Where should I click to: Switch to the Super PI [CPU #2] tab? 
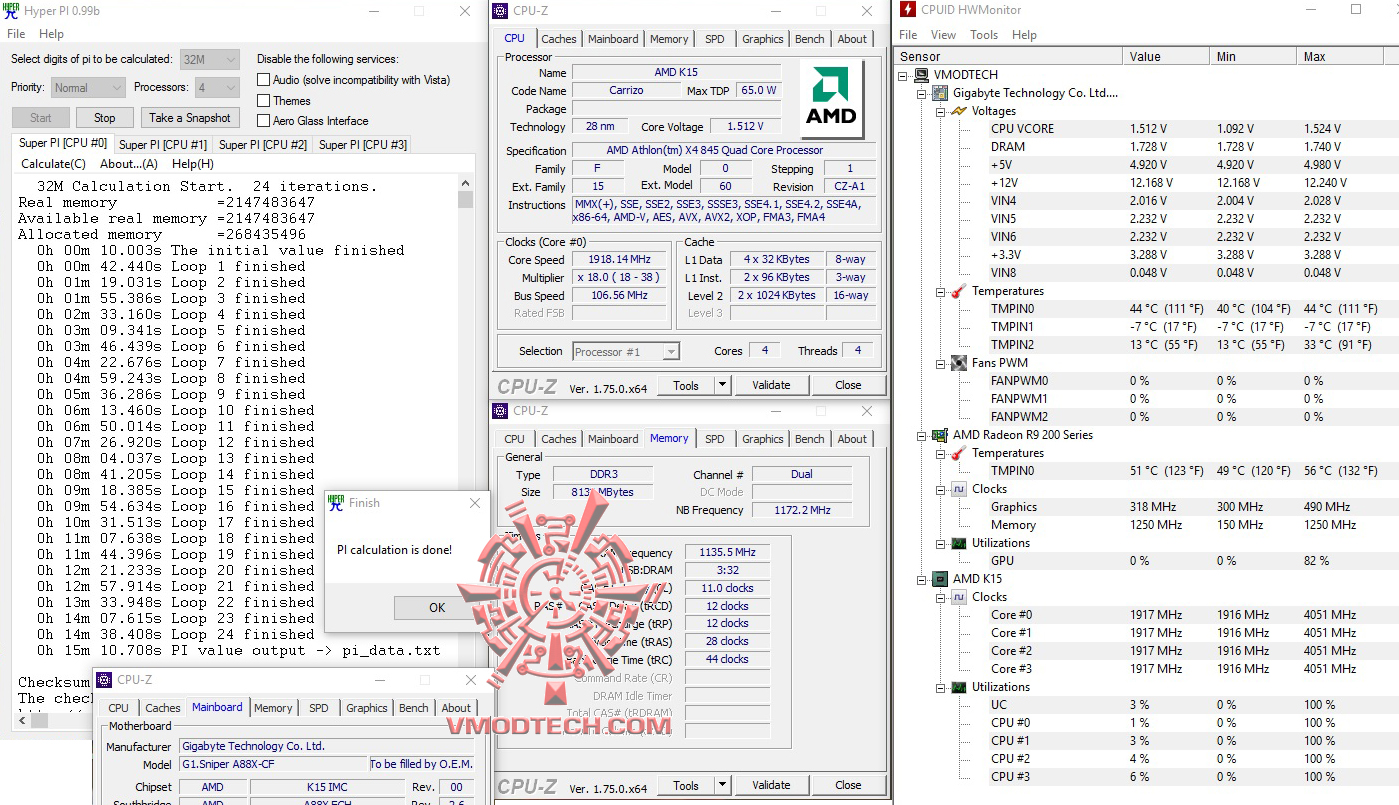click(263, 145)
